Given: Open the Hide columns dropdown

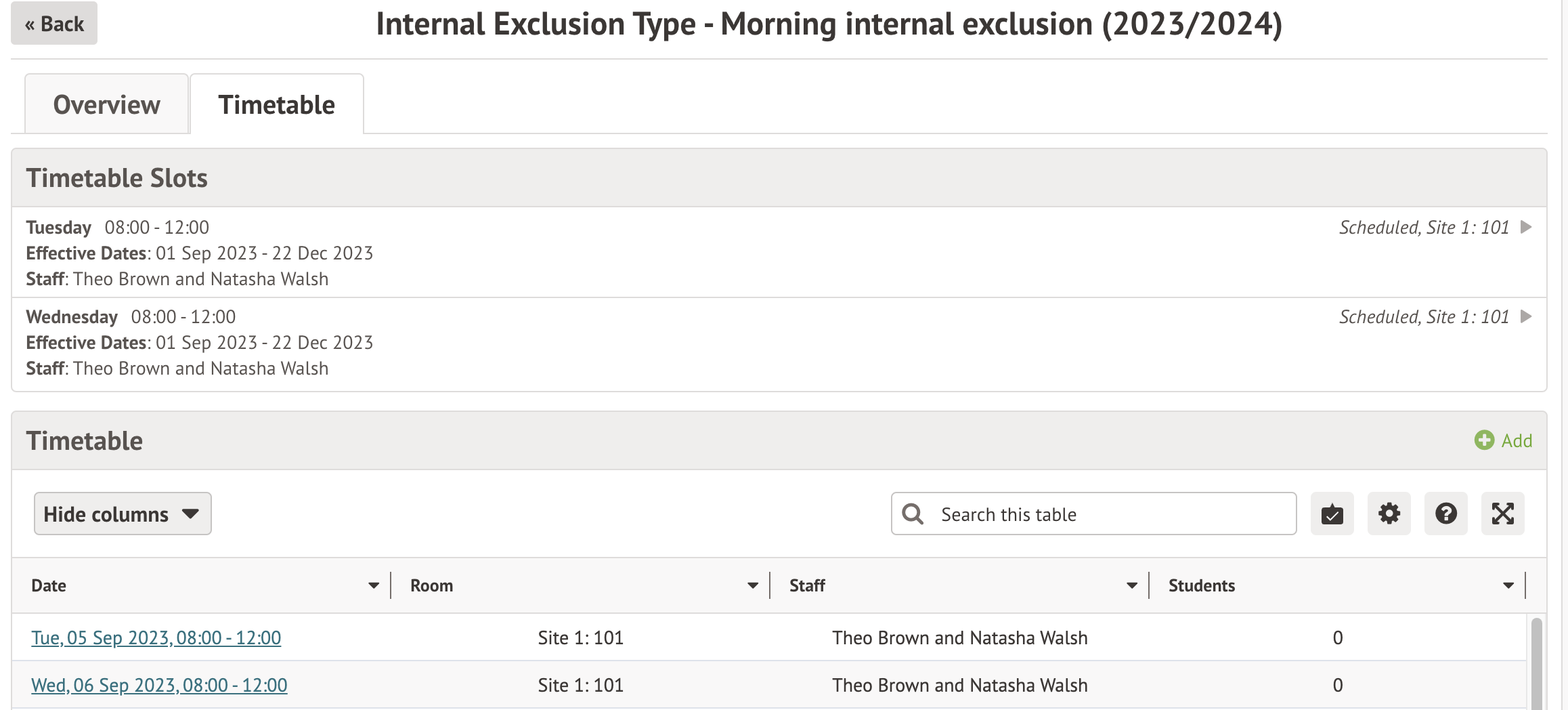Looking at the screenshot, I should [123, 514].
